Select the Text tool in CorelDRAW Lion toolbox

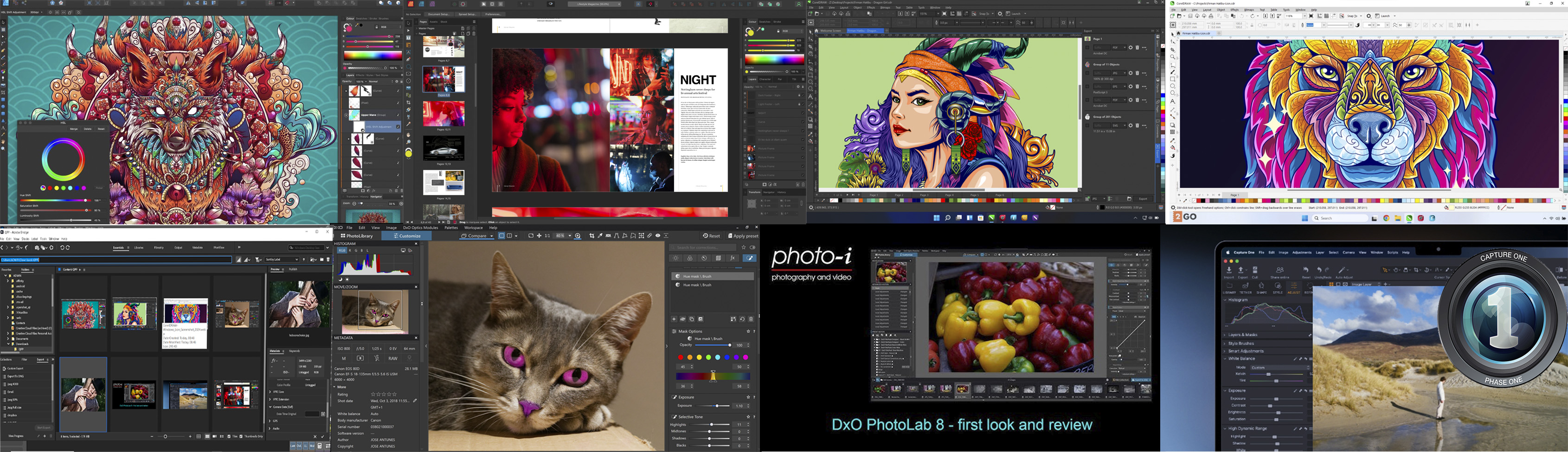point(1172,102)
